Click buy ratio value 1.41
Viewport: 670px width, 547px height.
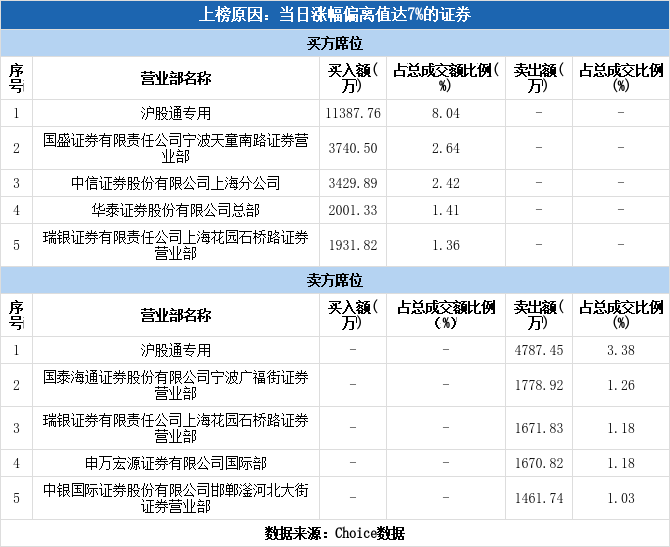point(446,210)
